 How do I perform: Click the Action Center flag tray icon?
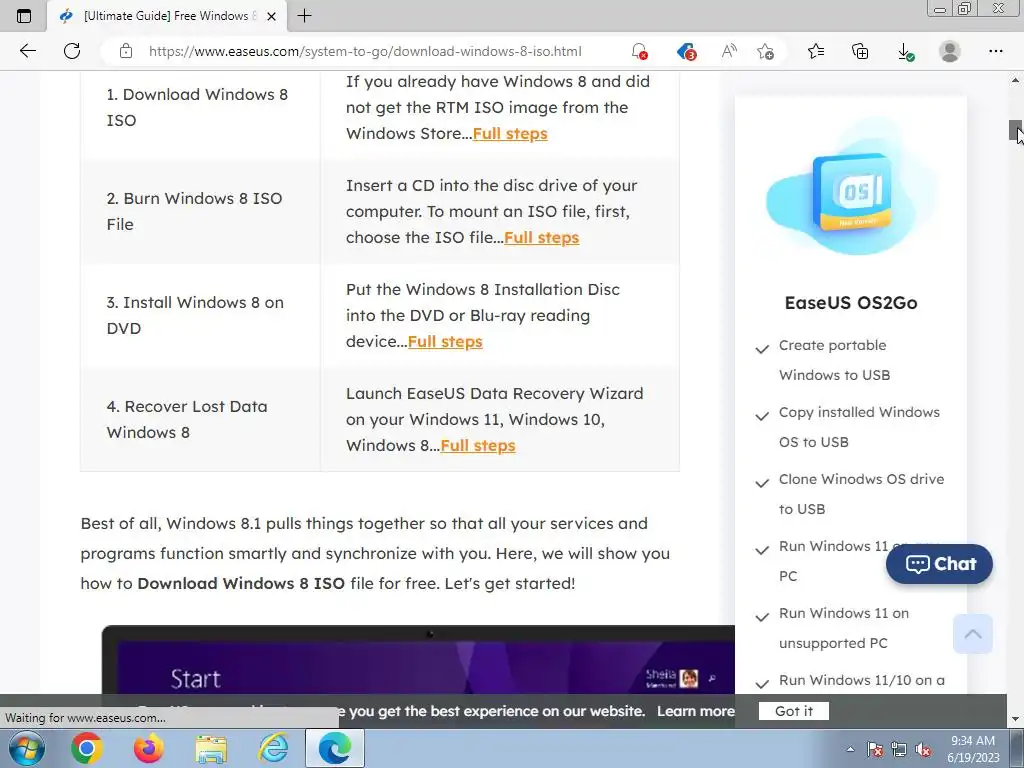(874, 749)
